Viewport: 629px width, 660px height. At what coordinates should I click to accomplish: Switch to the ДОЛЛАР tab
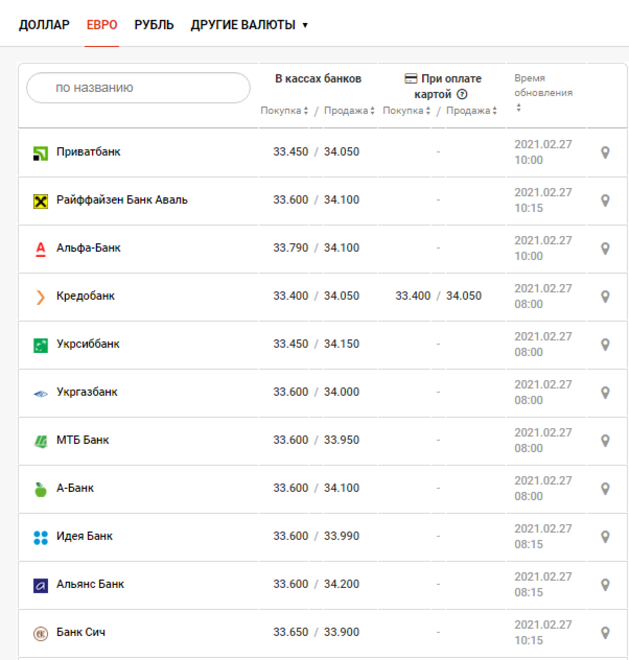(x=44, y=25)
